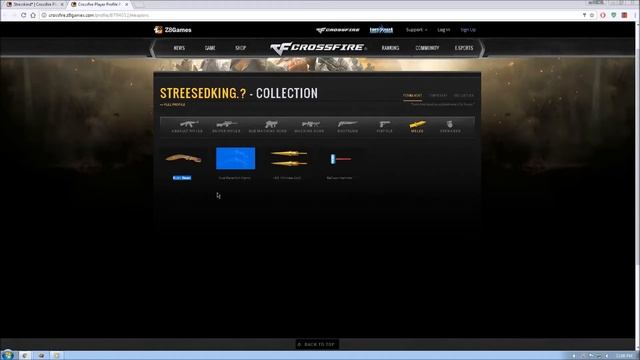This screenshot has width=640, height=360.
Task: Bookmark the page with star icon
Action: coord(592,15)
